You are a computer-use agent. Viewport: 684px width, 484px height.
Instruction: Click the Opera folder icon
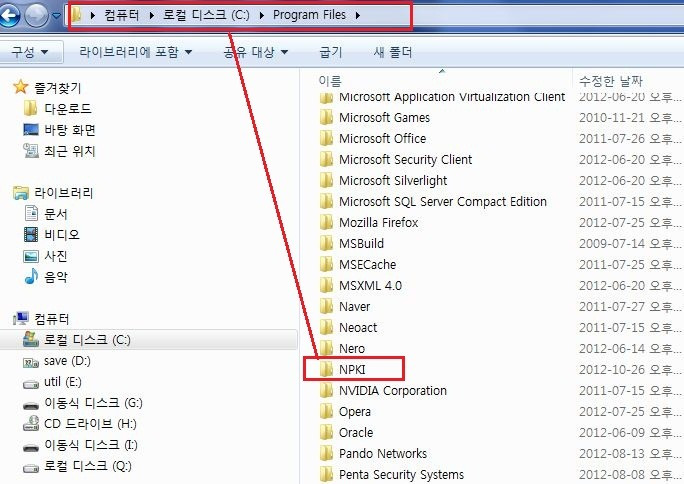326,411
